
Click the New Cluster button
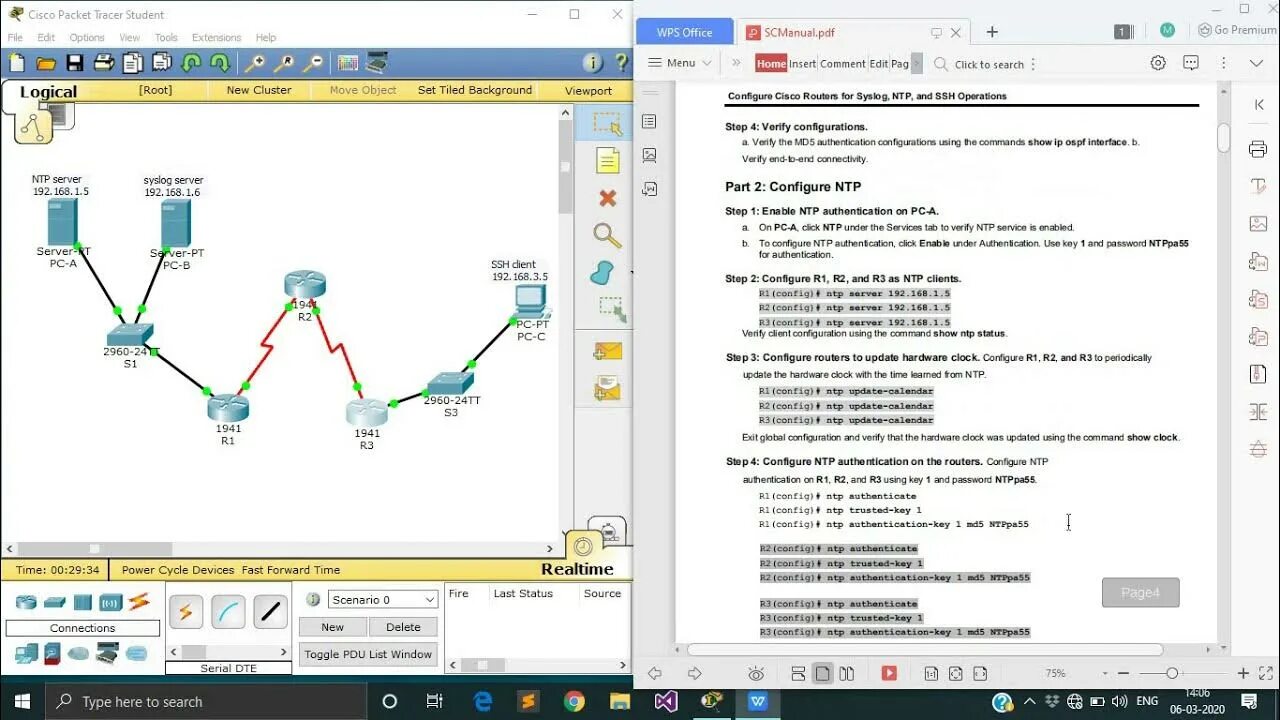point(259,90)
